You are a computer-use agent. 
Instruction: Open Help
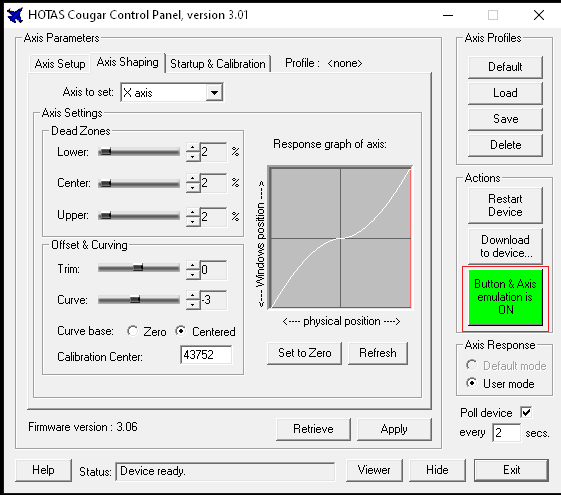43,470
